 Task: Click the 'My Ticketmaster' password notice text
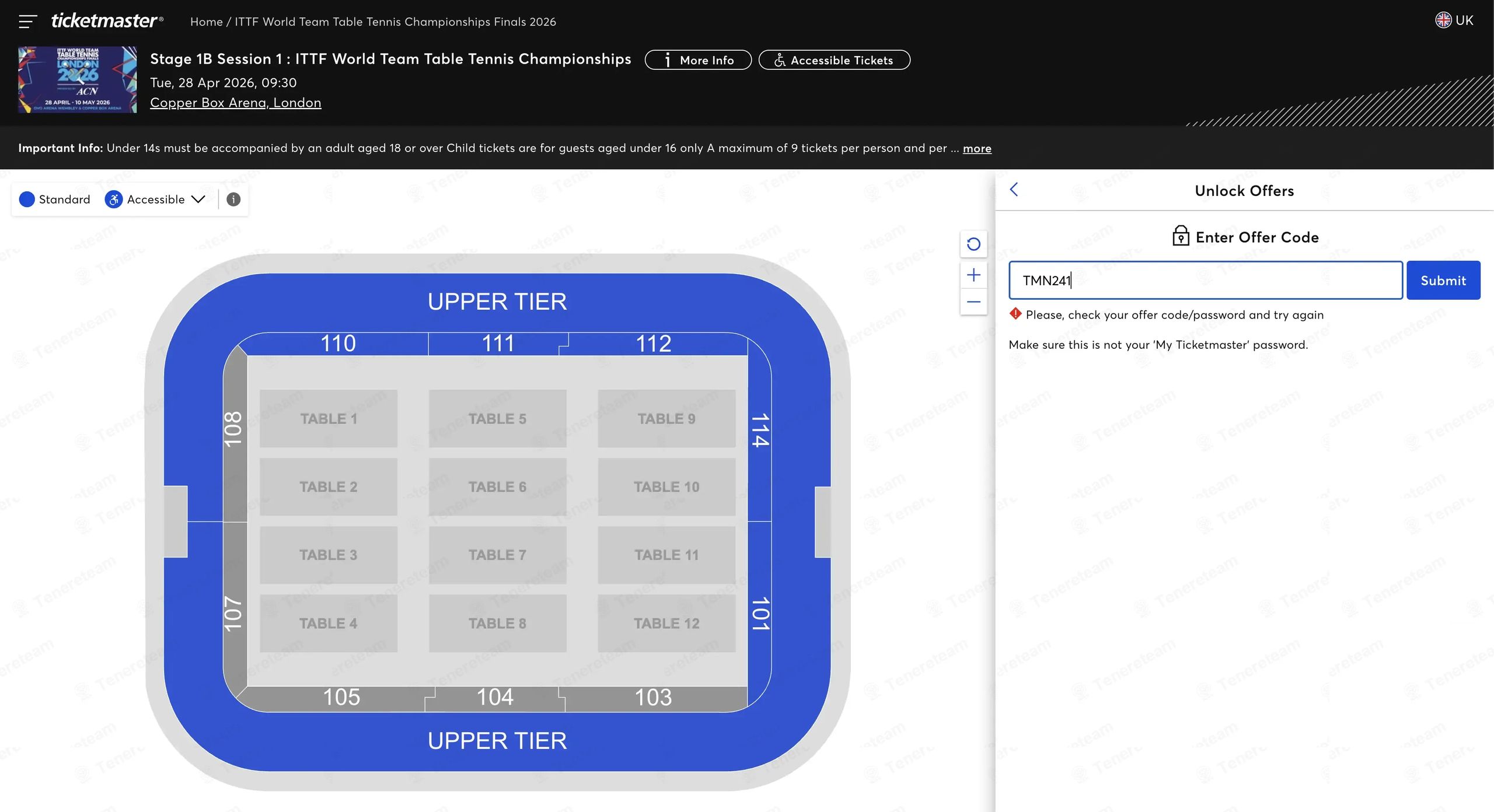(x=1158, y=345)
